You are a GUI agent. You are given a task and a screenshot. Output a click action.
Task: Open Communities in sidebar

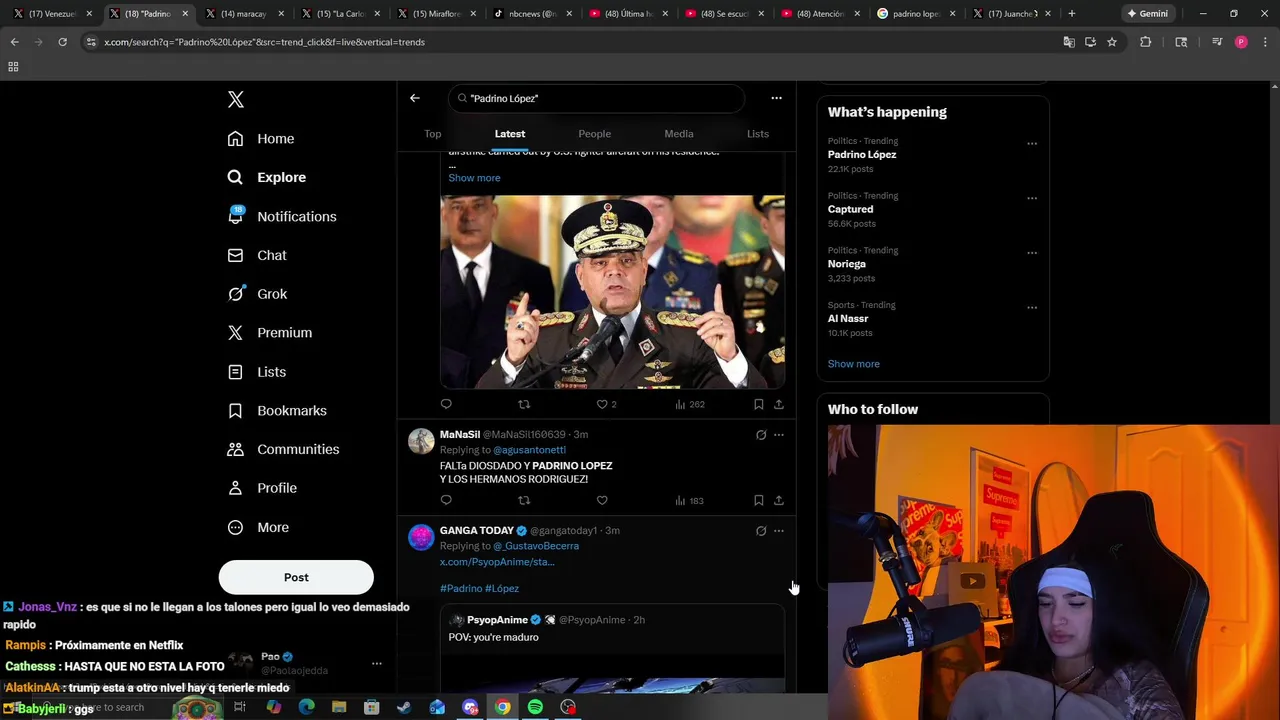pyautogui.click(x=283, y=449)
